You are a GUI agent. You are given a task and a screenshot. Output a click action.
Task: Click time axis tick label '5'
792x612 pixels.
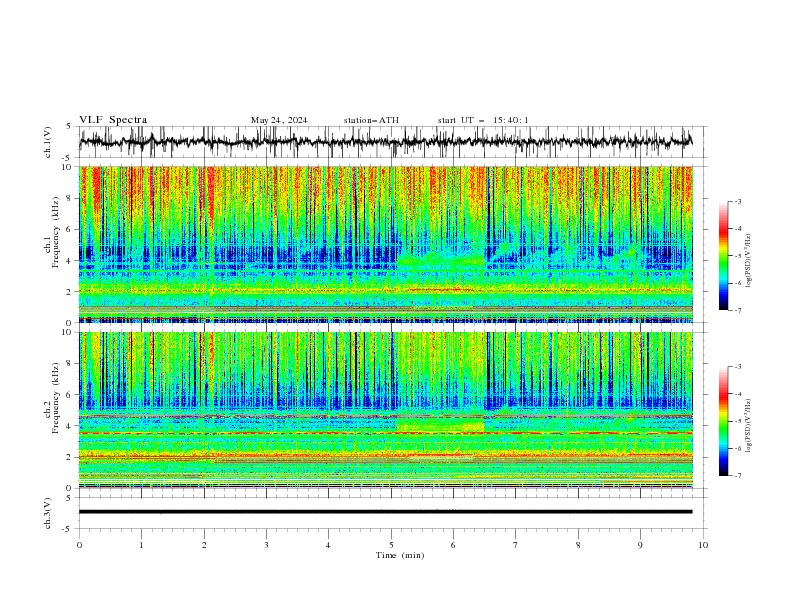click(391, 545)
